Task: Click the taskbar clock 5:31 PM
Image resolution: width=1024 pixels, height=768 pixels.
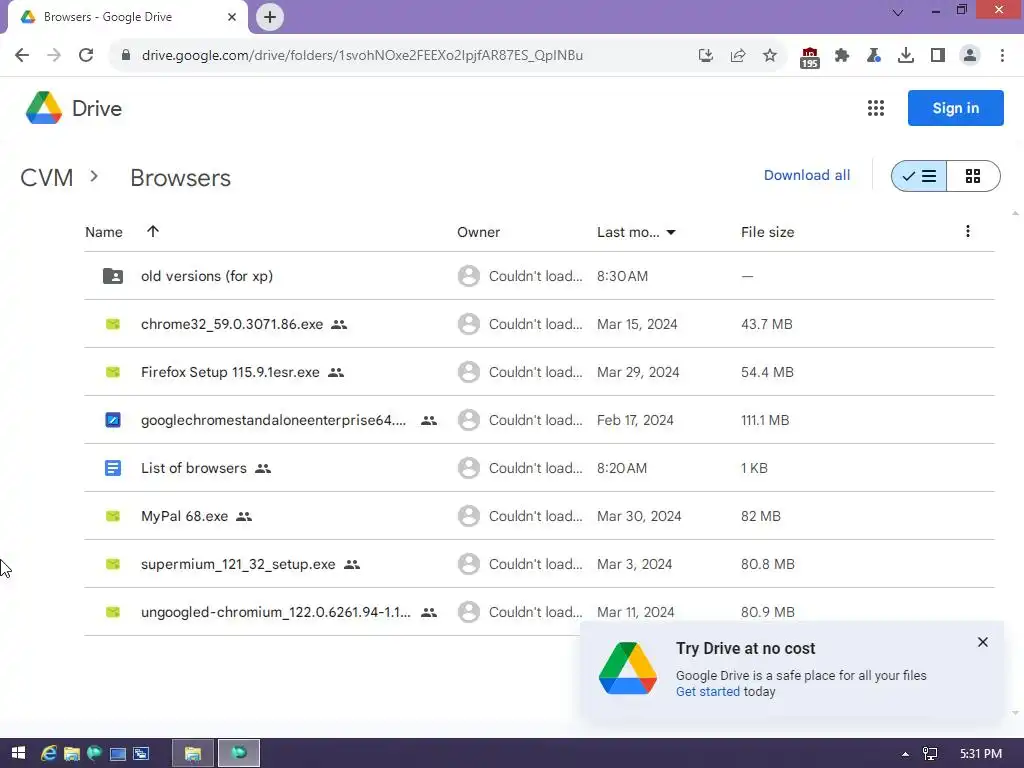Action: (x=981, y=754)
